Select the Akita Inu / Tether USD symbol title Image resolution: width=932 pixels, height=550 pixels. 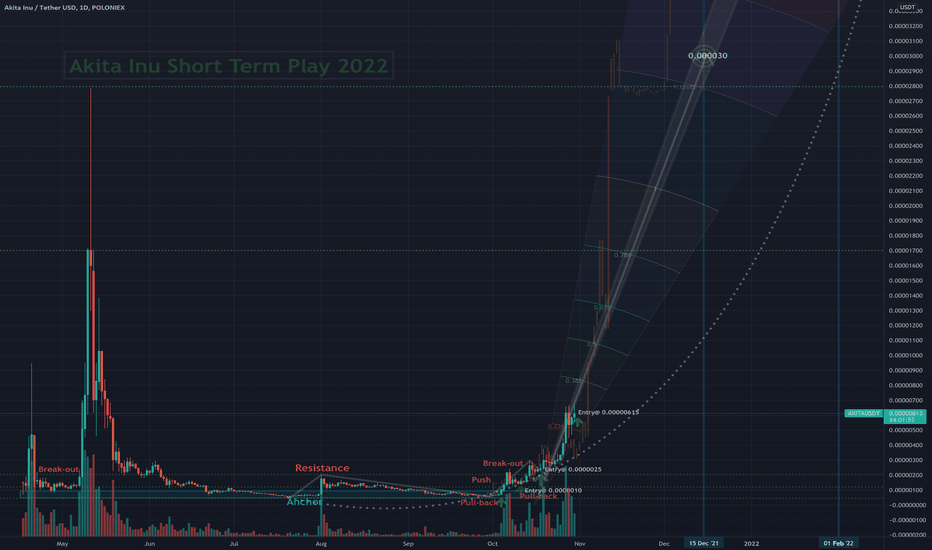pyautogui.click(x=64, y=8)
